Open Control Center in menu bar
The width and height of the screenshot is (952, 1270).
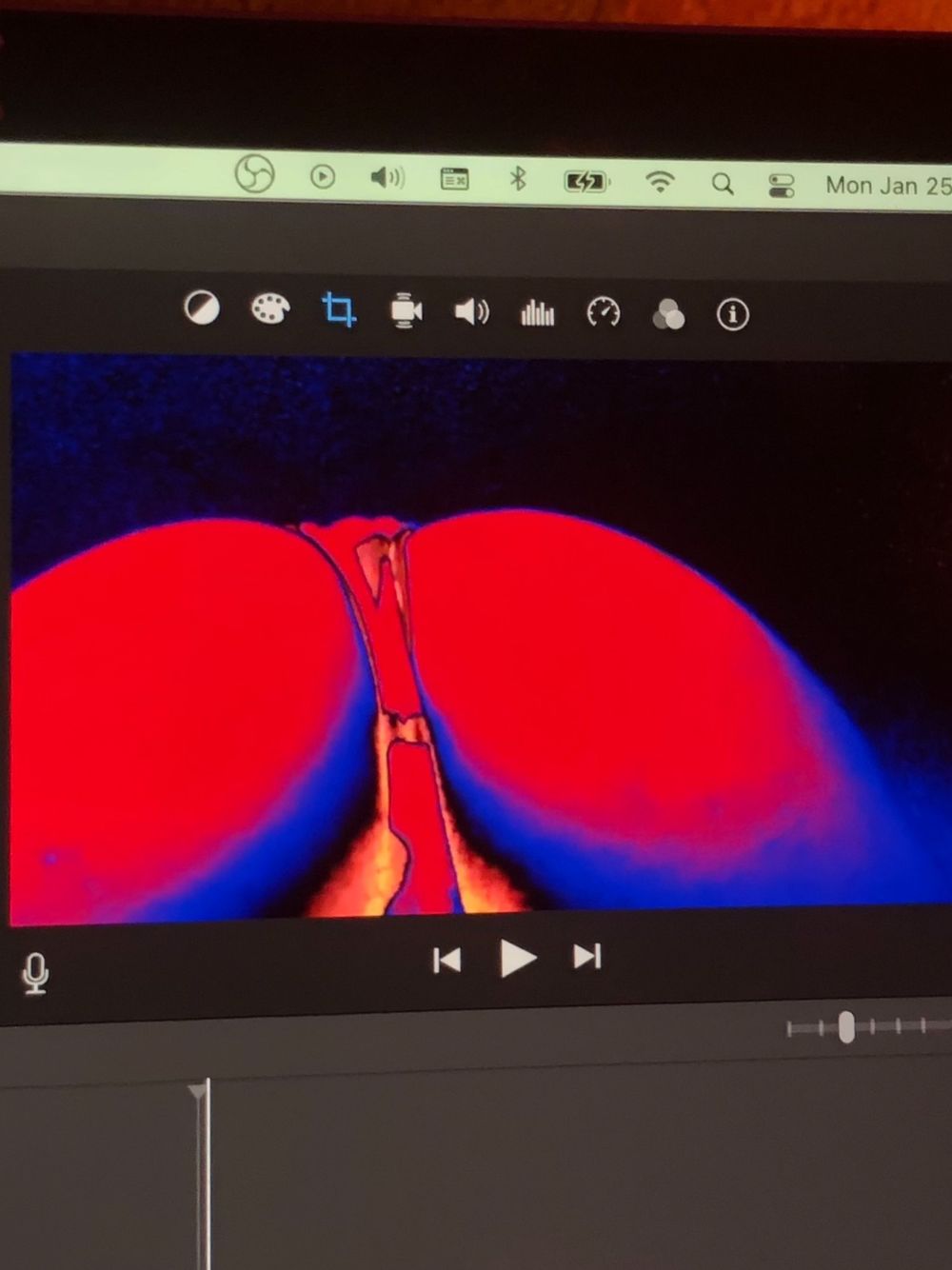point(782,186)
